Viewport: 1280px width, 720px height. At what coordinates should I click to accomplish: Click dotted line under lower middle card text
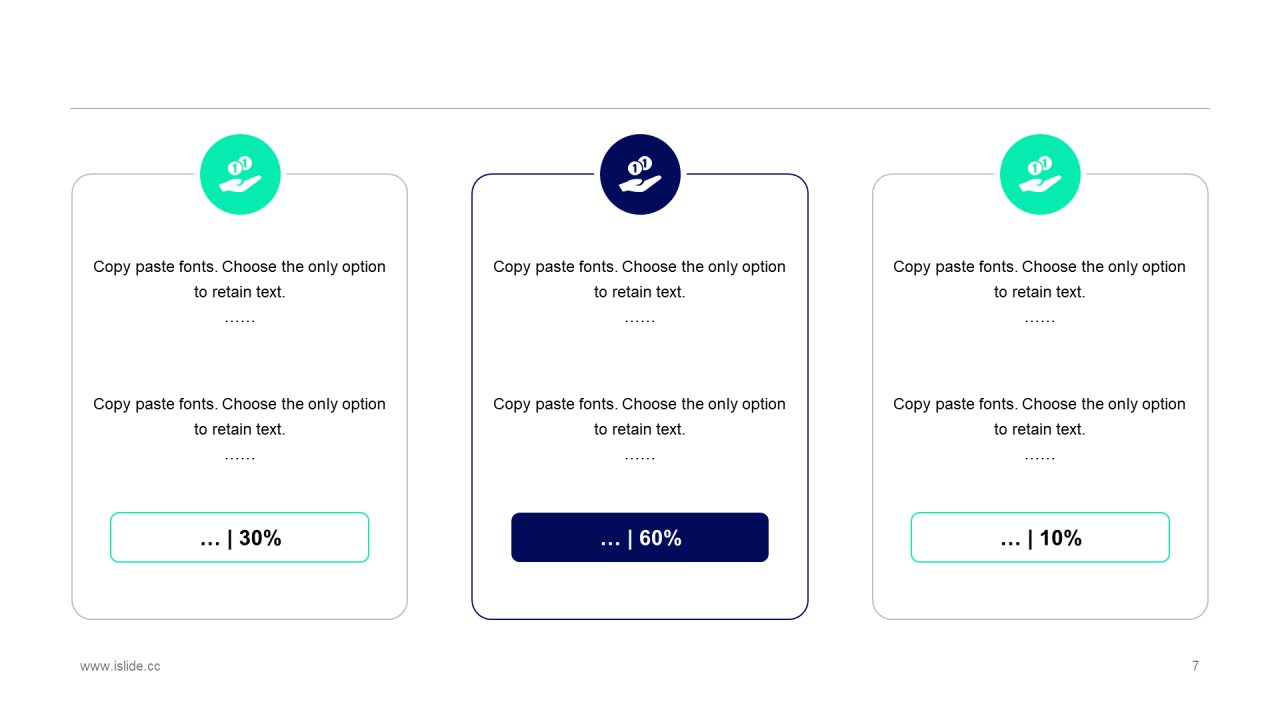[640, 457]
